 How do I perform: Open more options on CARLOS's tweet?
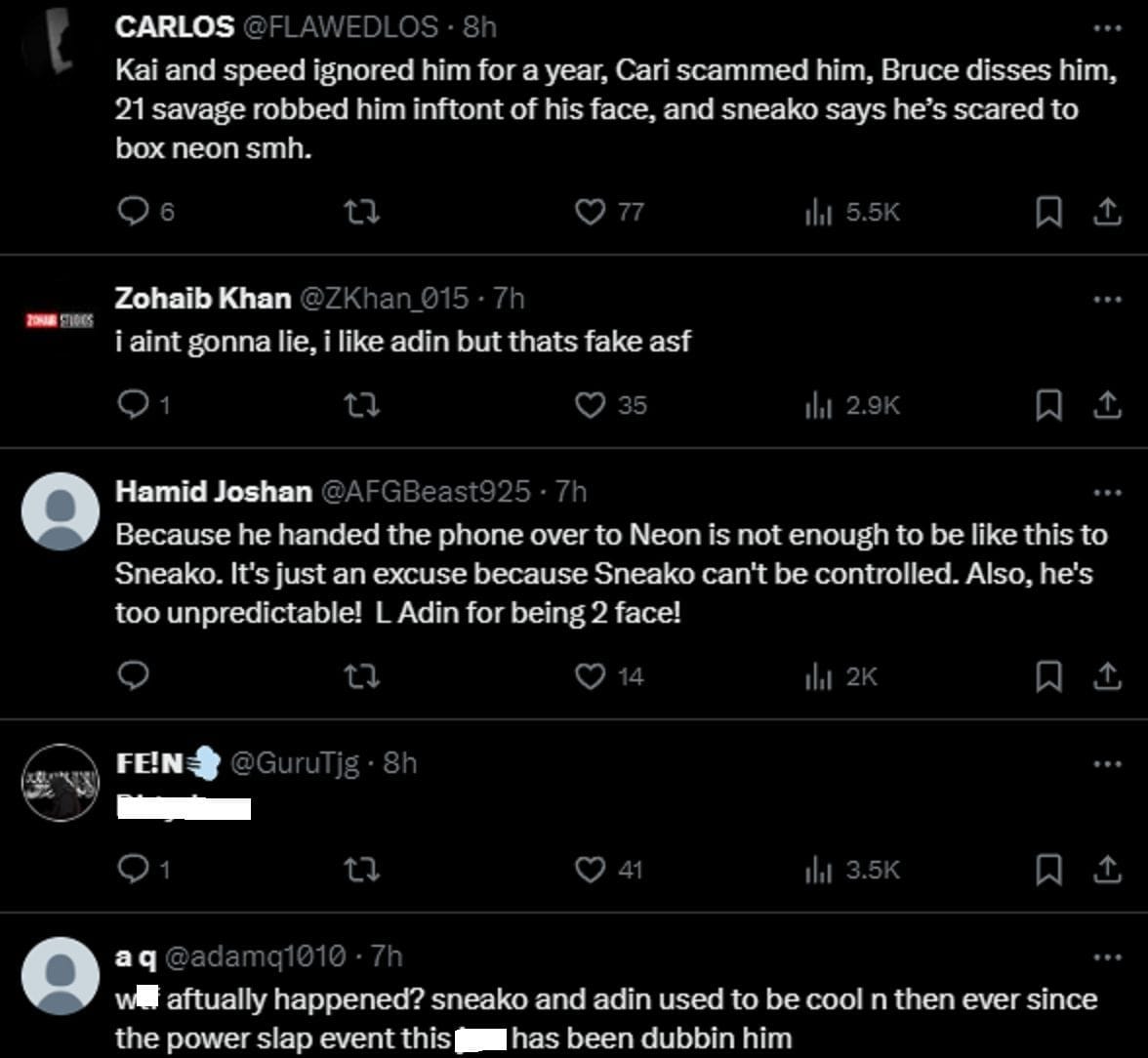[1107, 27]
